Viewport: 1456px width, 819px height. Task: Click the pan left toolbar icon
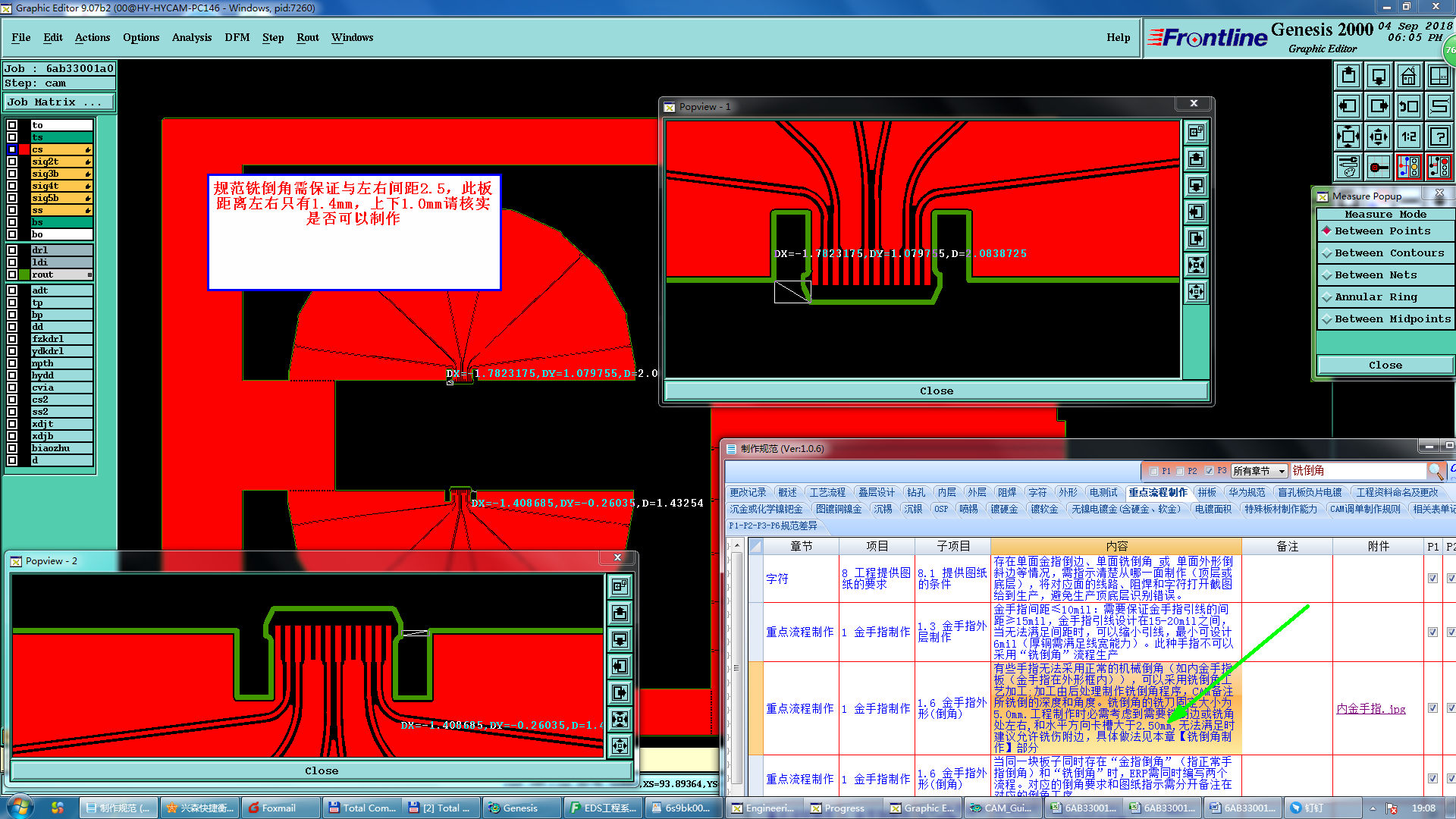[1348, 106]
